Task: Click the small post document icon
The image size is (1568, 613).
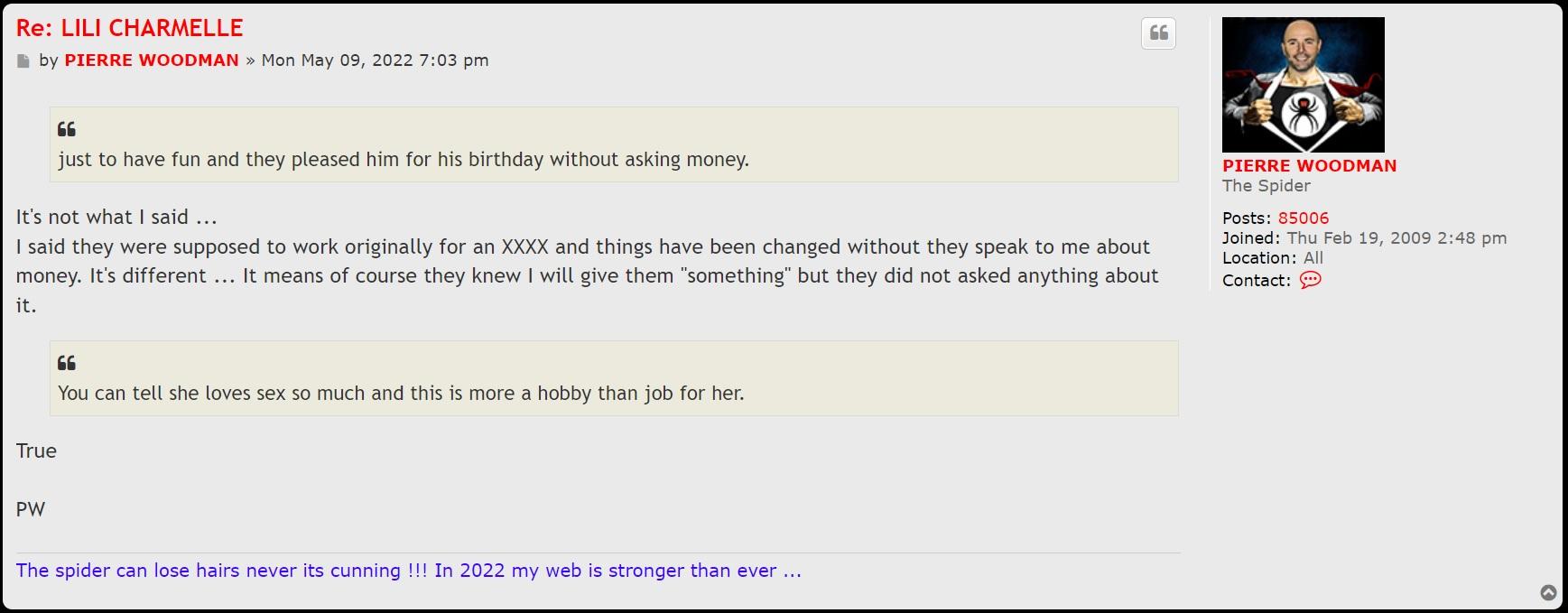Action: (23, 61)
